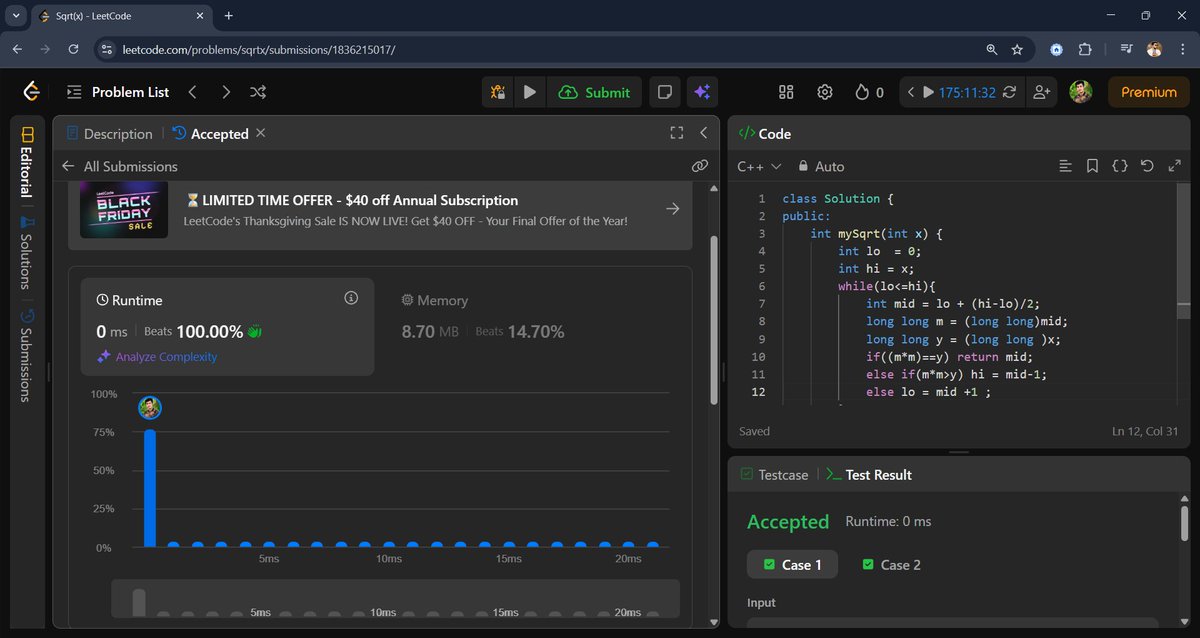Select the Accepted tab
This screenshot has width=1200, height=638.
coord(210,134)
